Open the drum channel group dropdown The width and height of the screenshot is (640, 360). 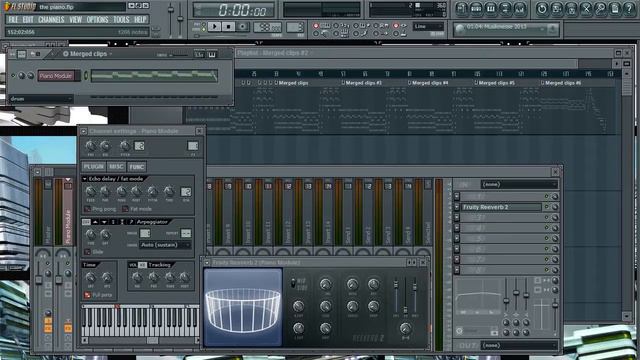[41, 99]
